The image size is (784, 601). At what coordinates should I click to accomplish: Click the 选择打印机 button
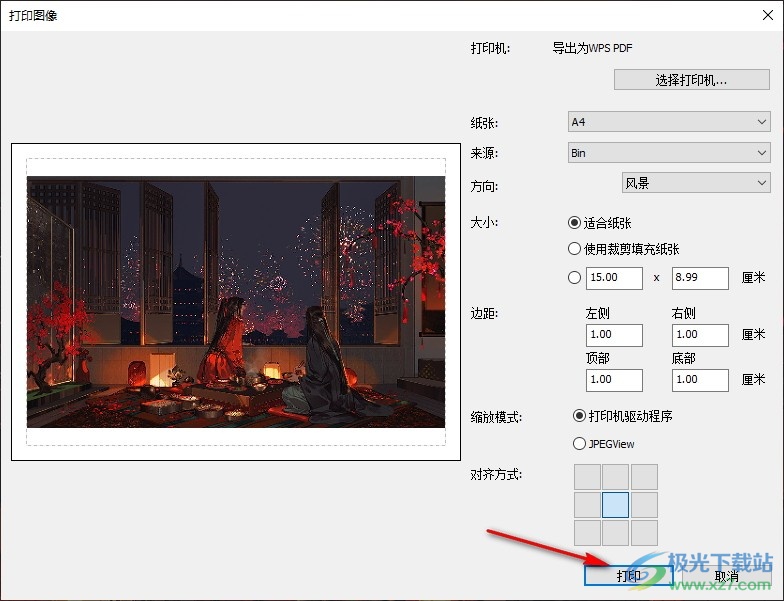692,80
